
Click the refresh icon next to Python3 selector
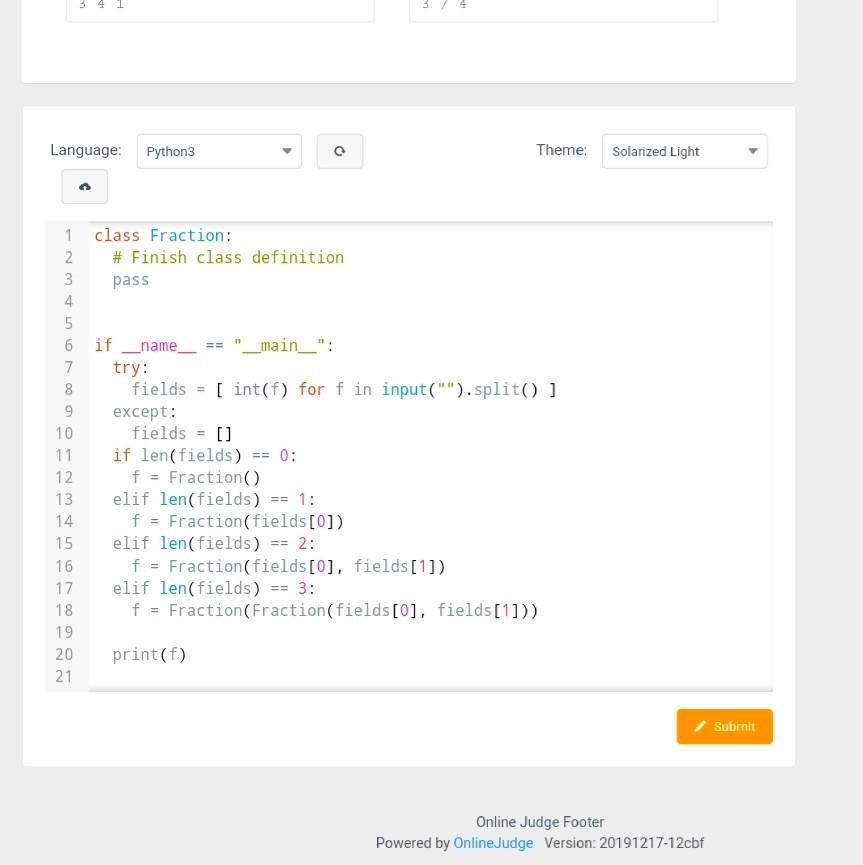[339, 150]
